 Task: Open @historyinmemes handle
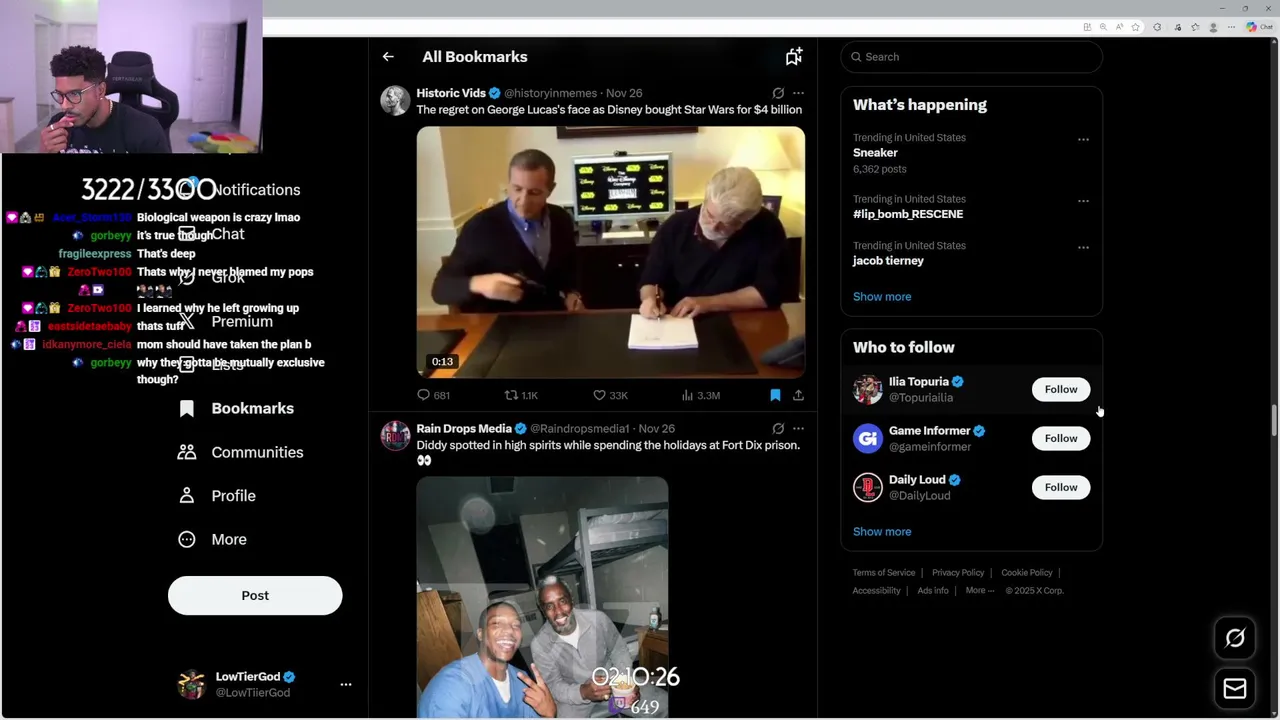[x=550, y=93]
